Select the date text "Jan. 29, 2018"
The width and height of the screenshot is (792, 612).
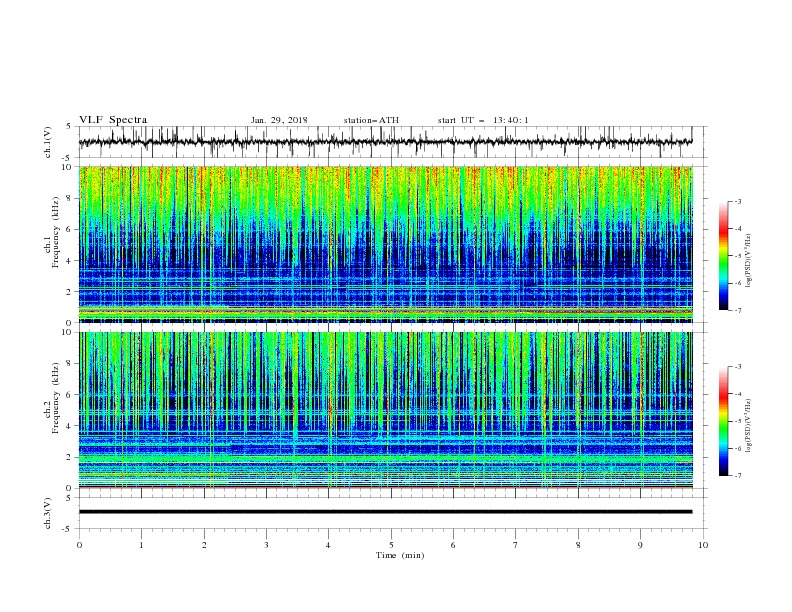click(279, 120)
